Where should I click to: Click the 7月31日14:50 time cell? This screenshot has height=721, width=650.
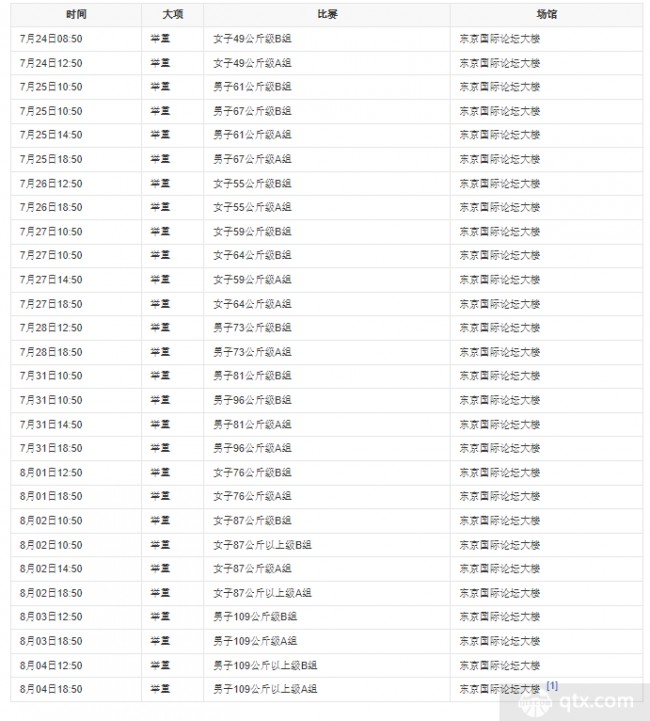click(x=76, y=424)
